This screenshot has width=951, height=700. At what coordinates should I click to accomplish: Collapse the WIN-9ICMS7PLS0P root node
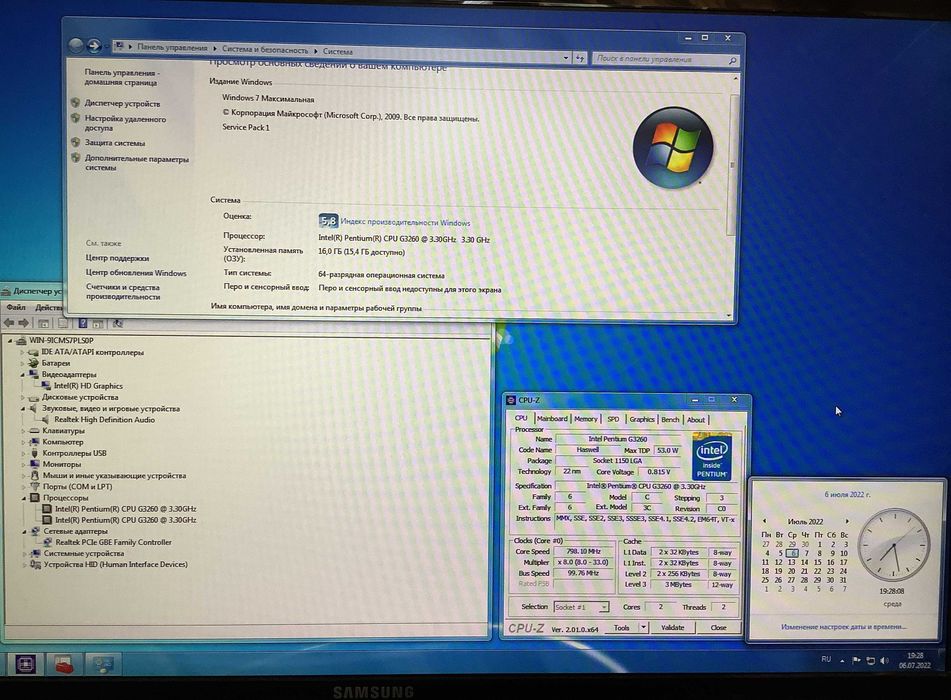coord(10,341)
